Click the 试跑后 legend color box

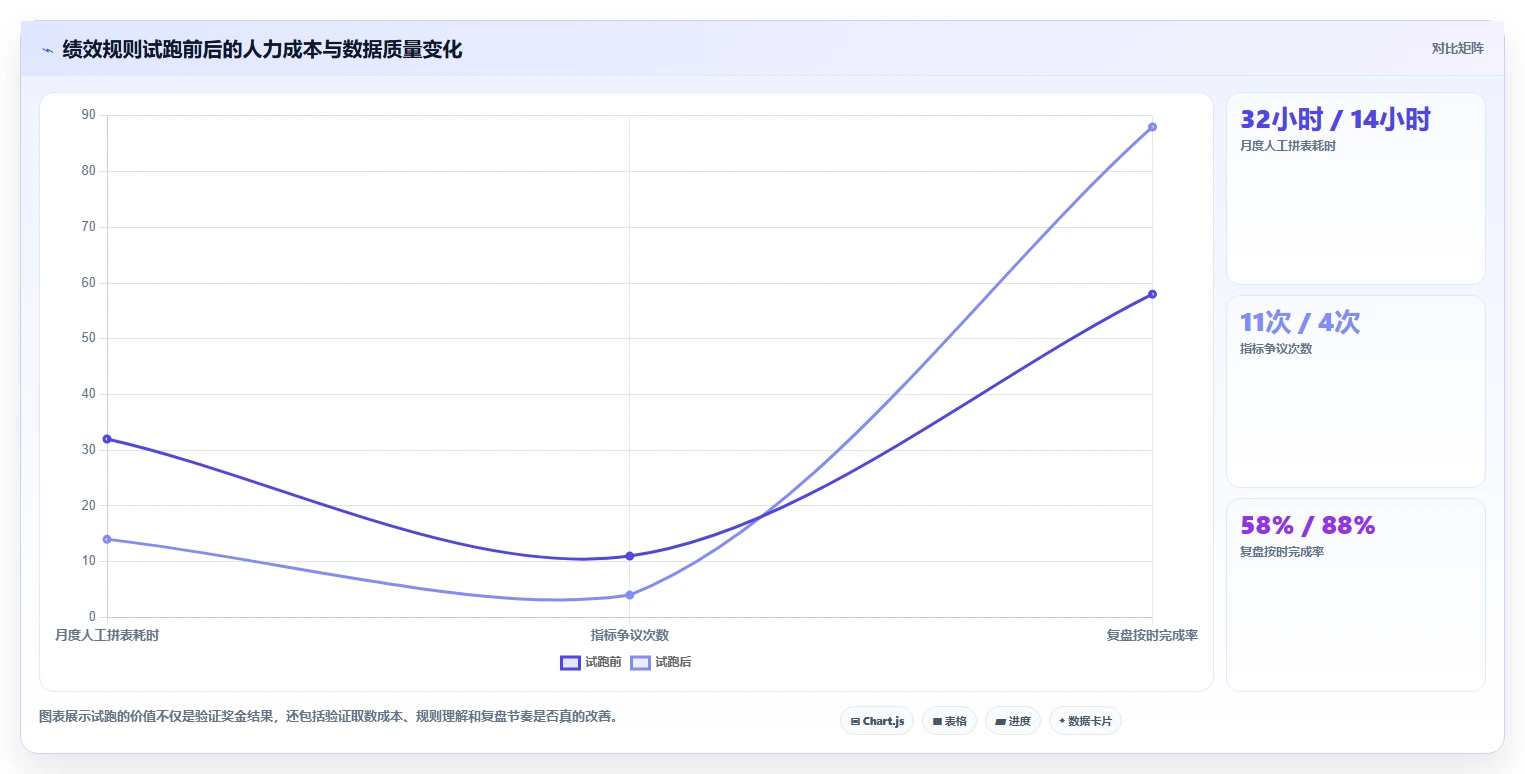coord(640,662)
